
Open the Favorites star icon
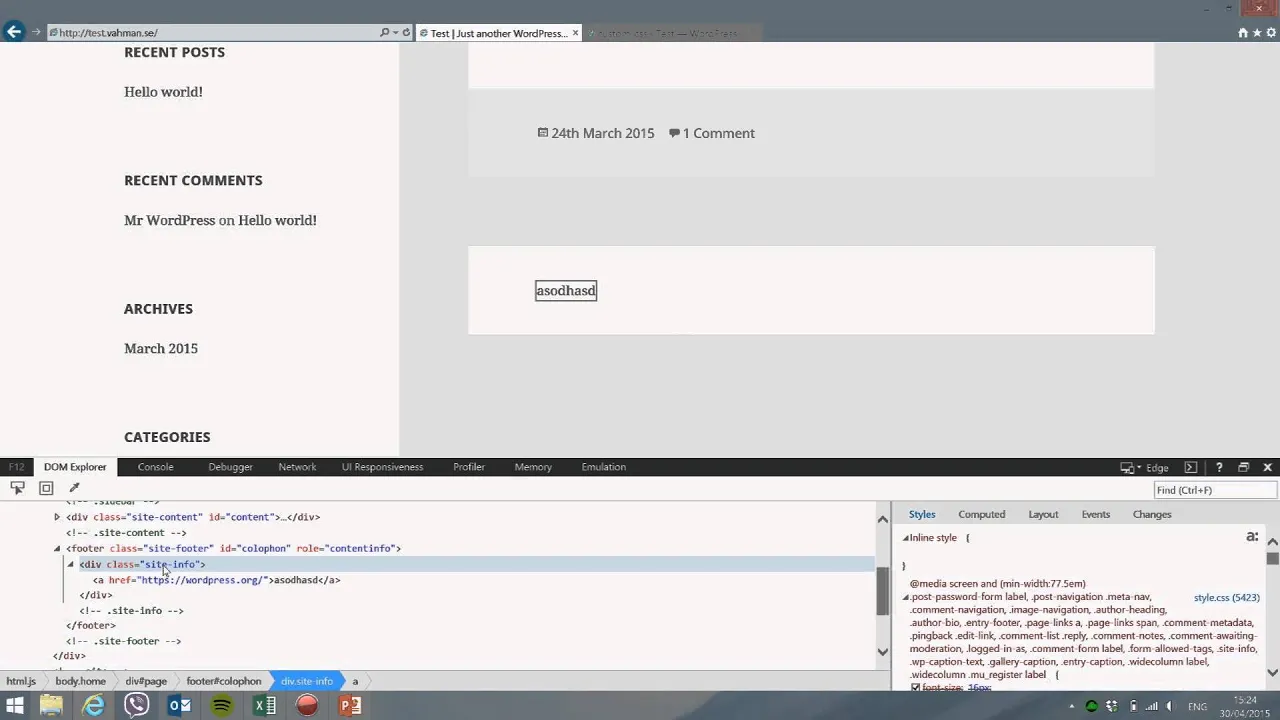(1256, 33)
